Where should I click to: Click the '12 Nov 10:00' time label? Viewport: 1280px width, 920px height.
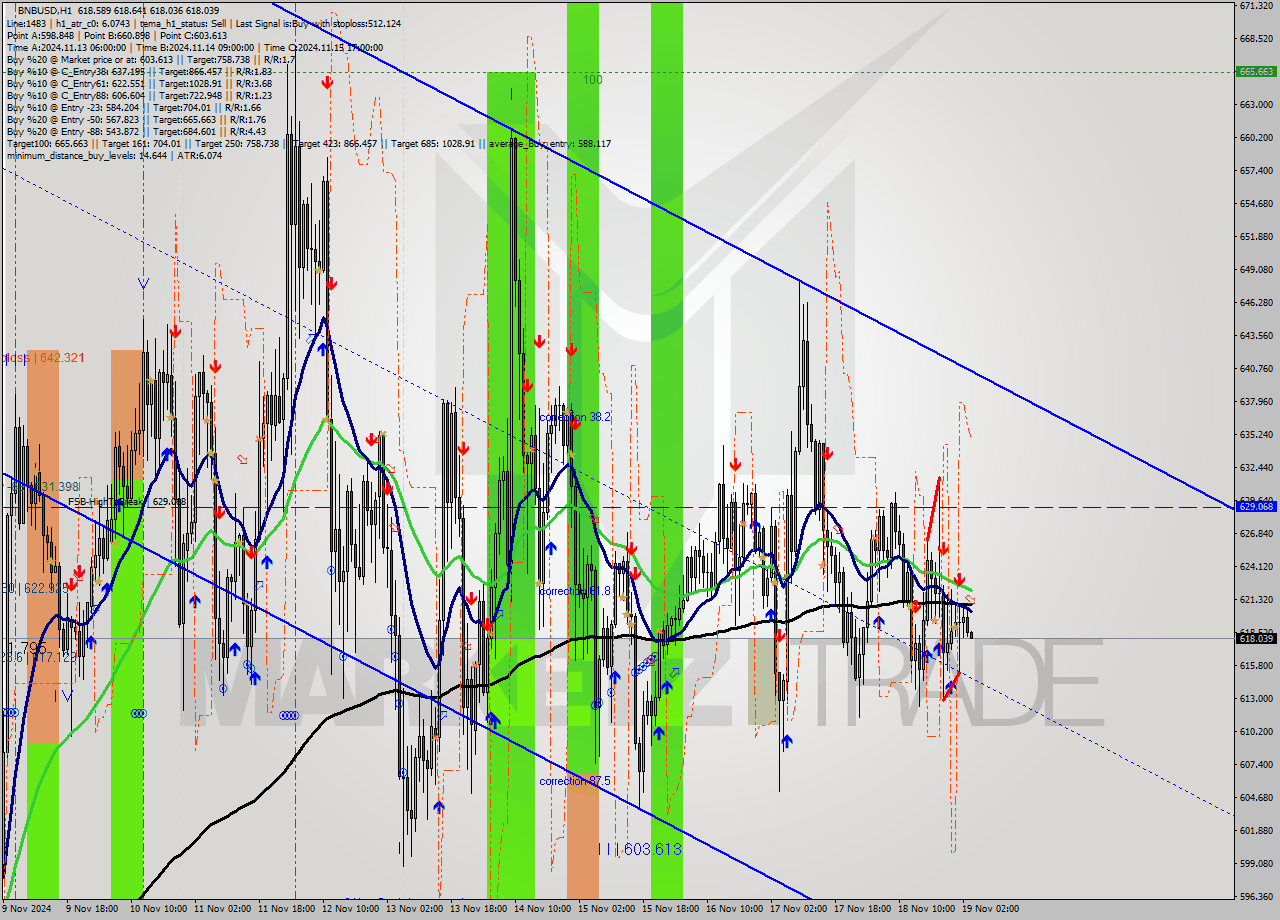pos(351,909)
